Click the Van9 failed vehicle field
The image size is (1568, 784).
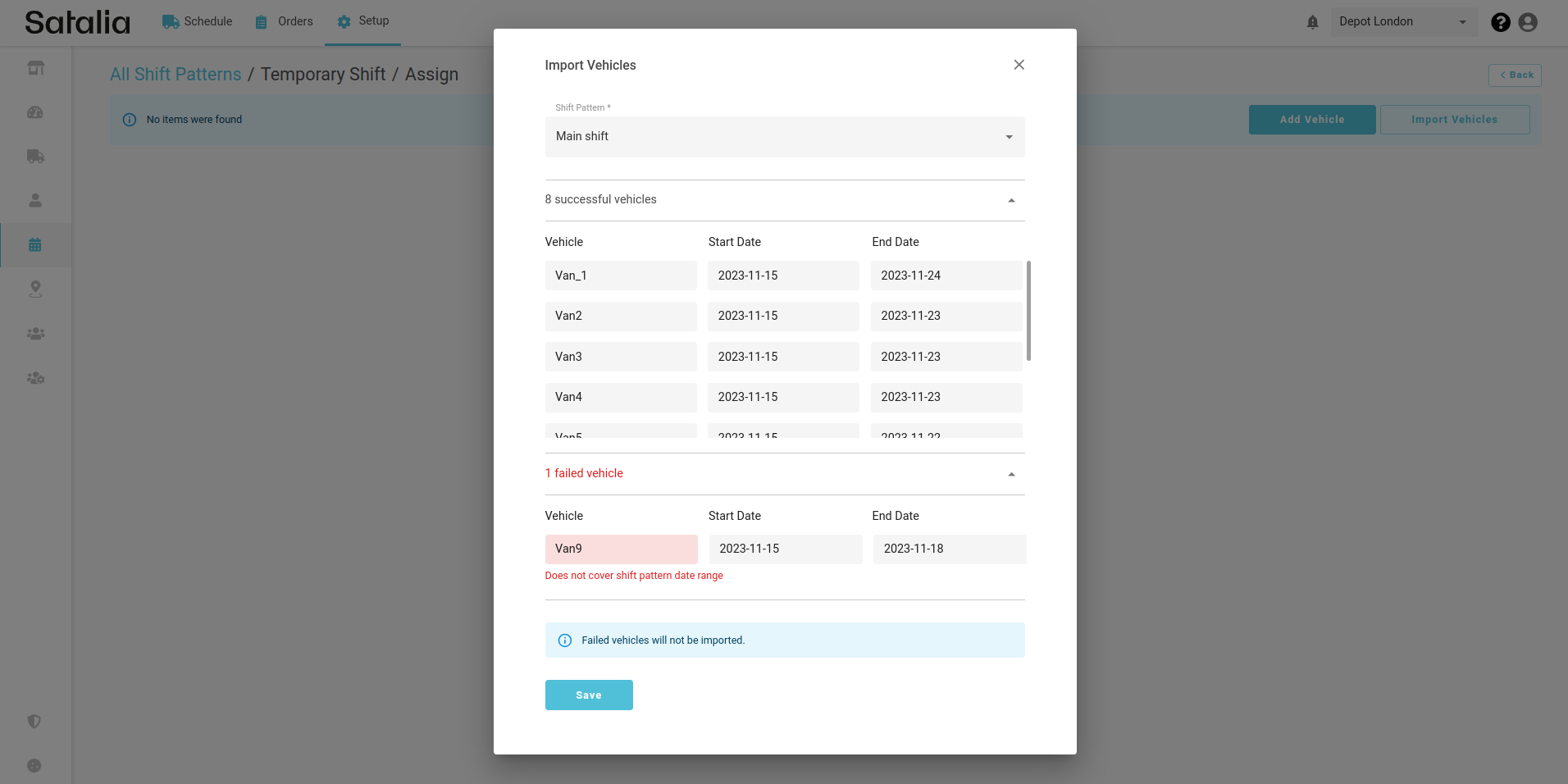point(621,549)
